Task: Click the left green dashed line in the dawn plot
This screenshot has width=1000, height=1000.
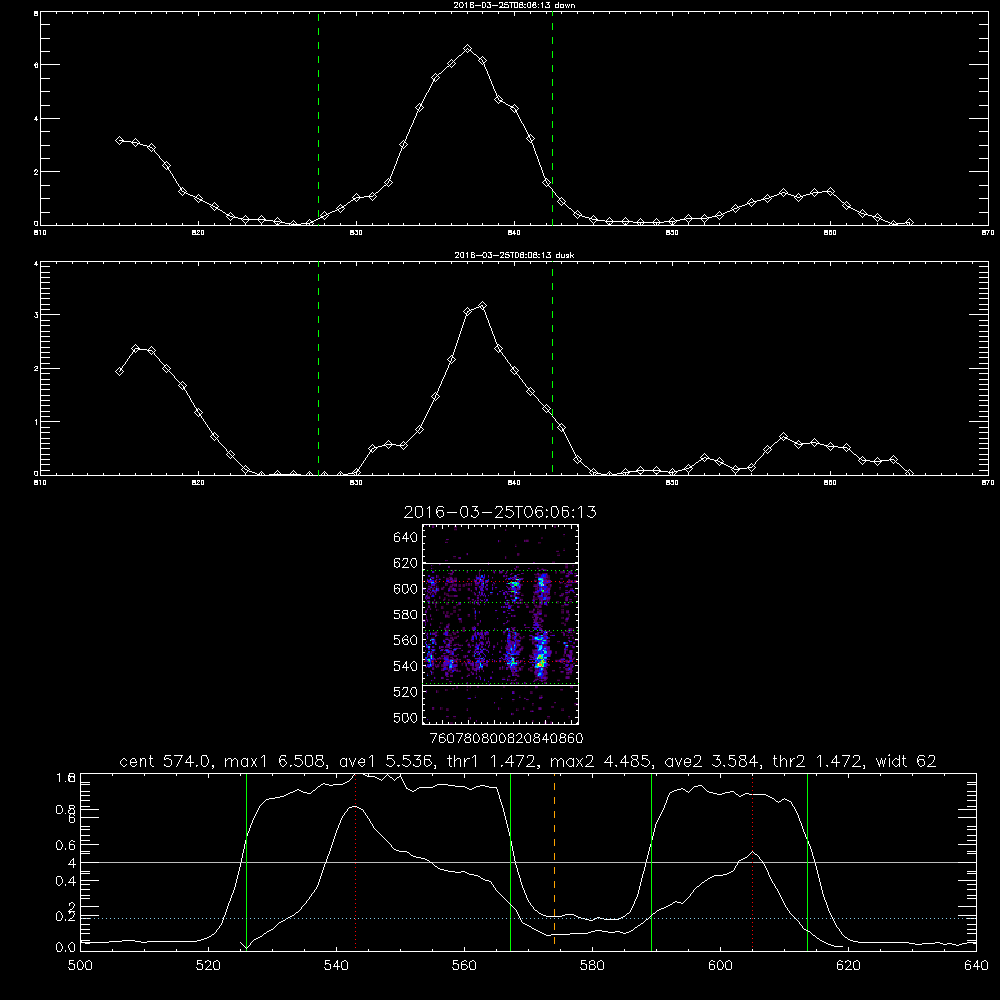Action: pyautogui.click(x=318, y=118)
